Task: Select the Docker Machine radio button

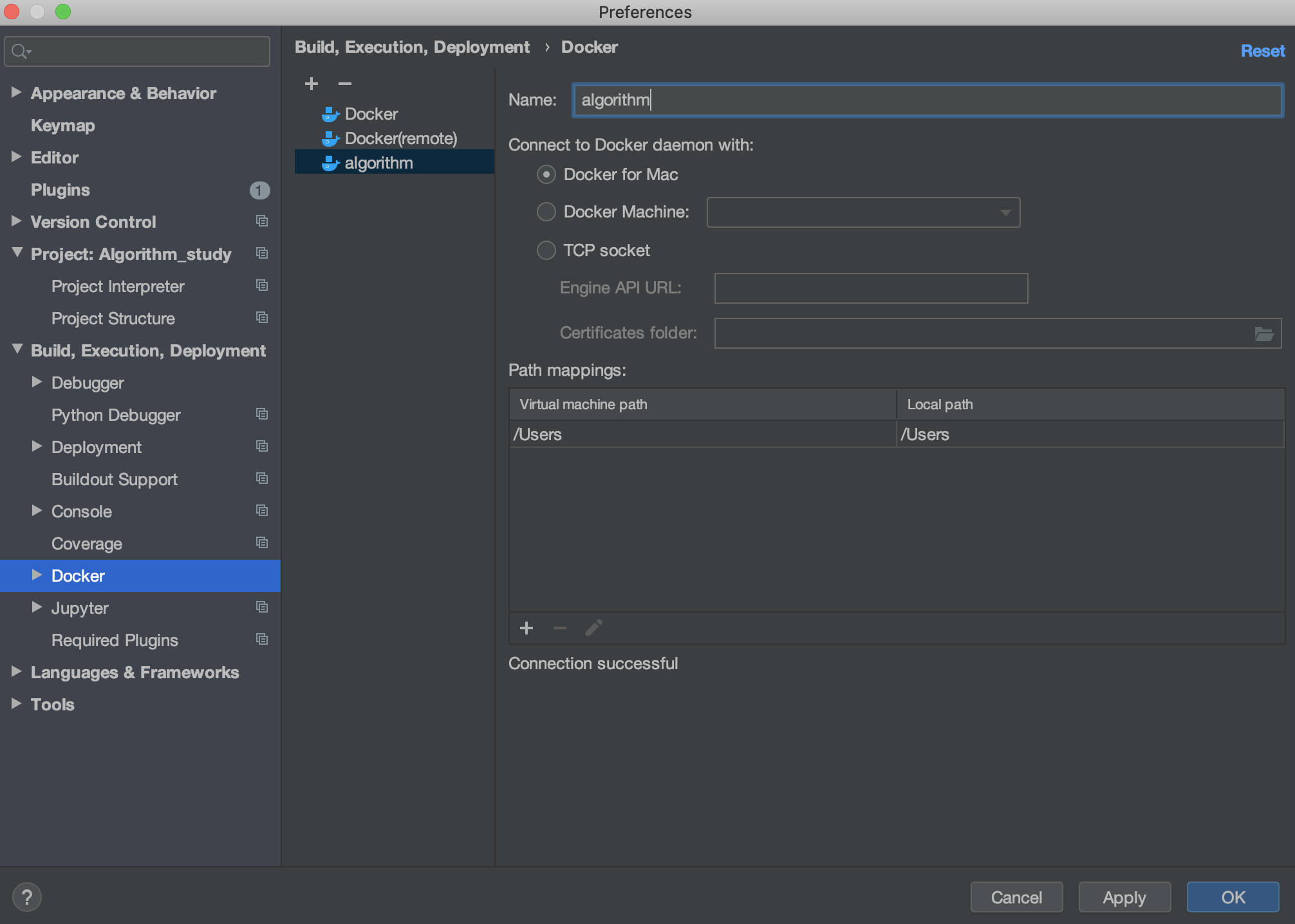Action: click(x=546, y=212)
